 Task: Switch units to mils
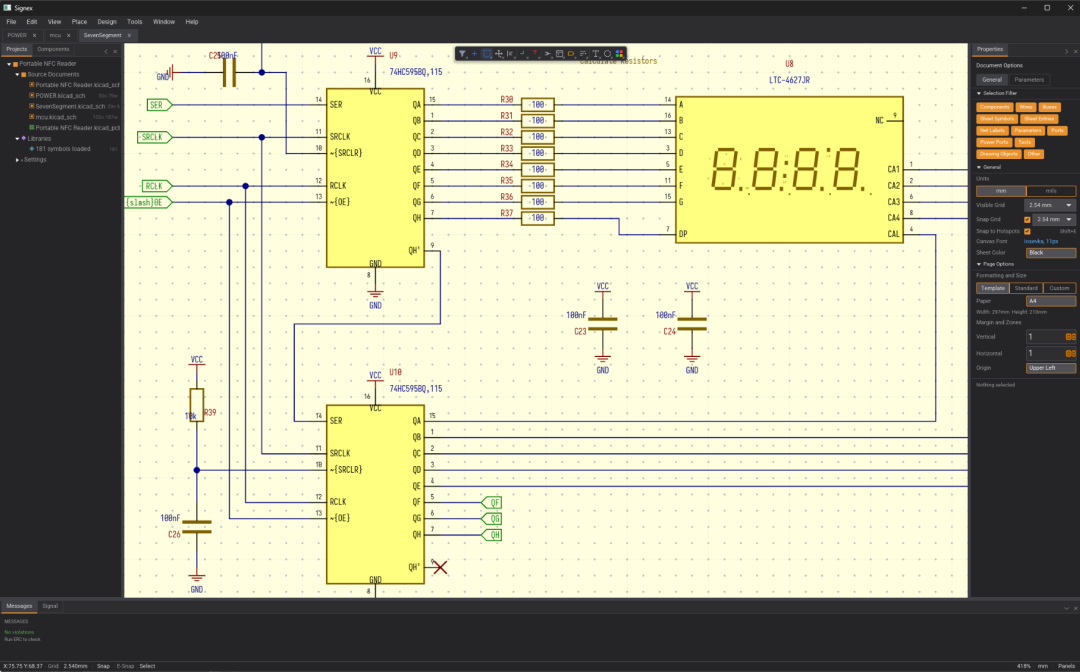point(1051,191)
